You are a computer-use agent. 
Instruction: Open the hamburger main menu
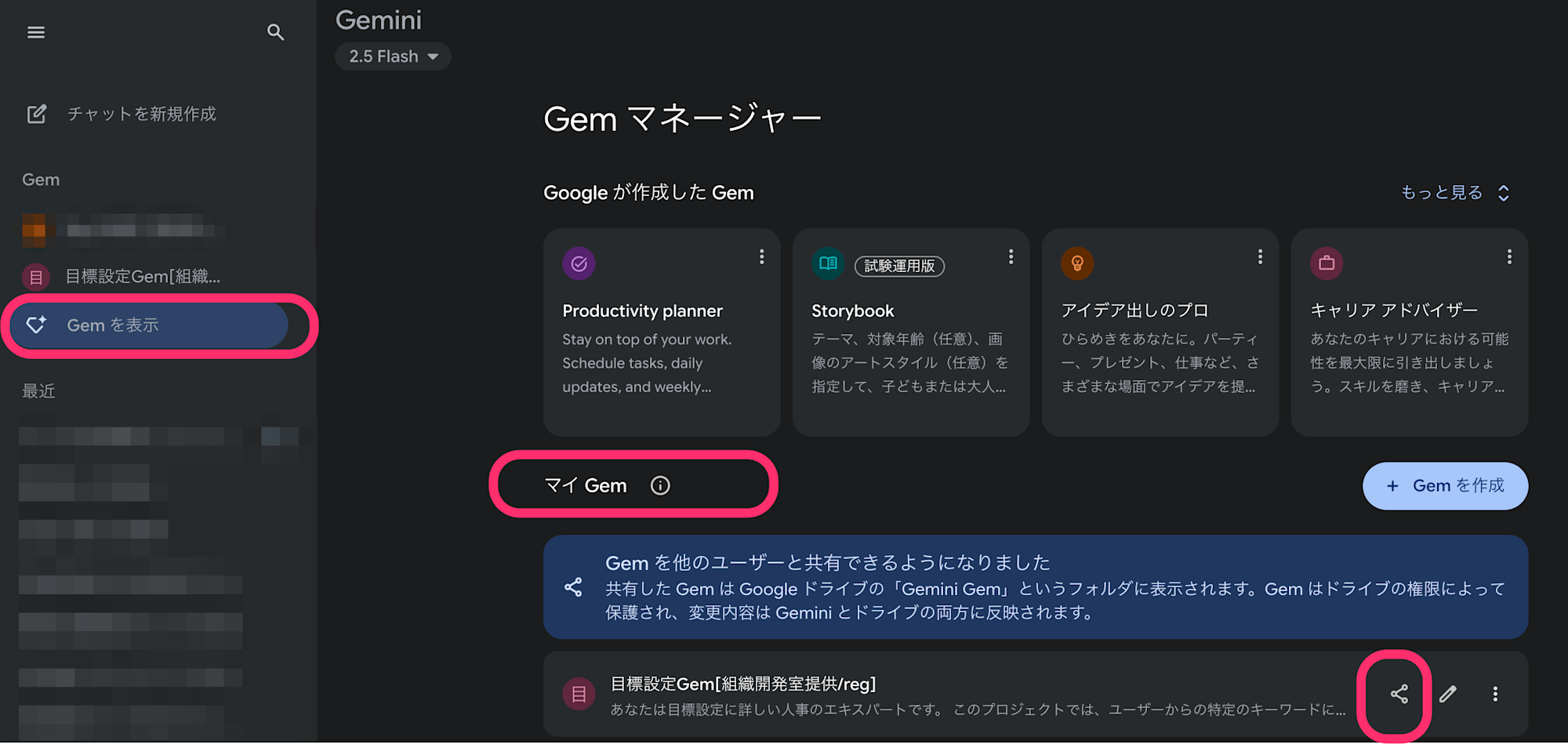pyautogui.click(x=36, y=32)
